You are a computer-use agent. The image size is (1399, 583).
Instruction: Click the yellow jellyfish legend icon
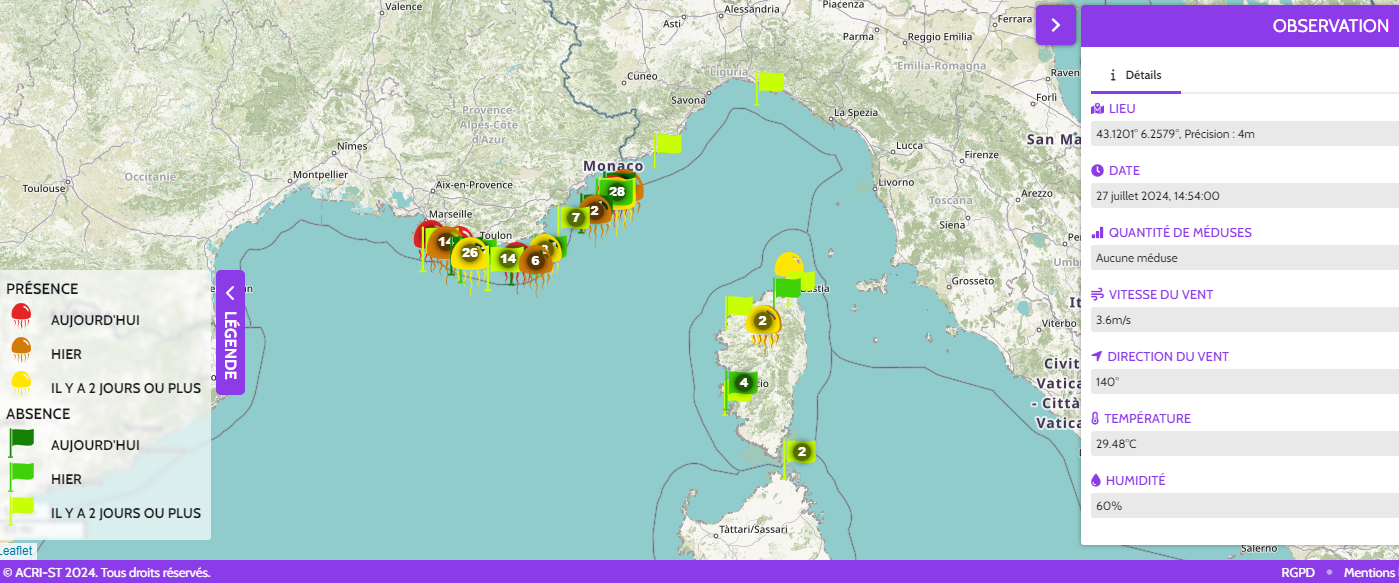point(22,386)
